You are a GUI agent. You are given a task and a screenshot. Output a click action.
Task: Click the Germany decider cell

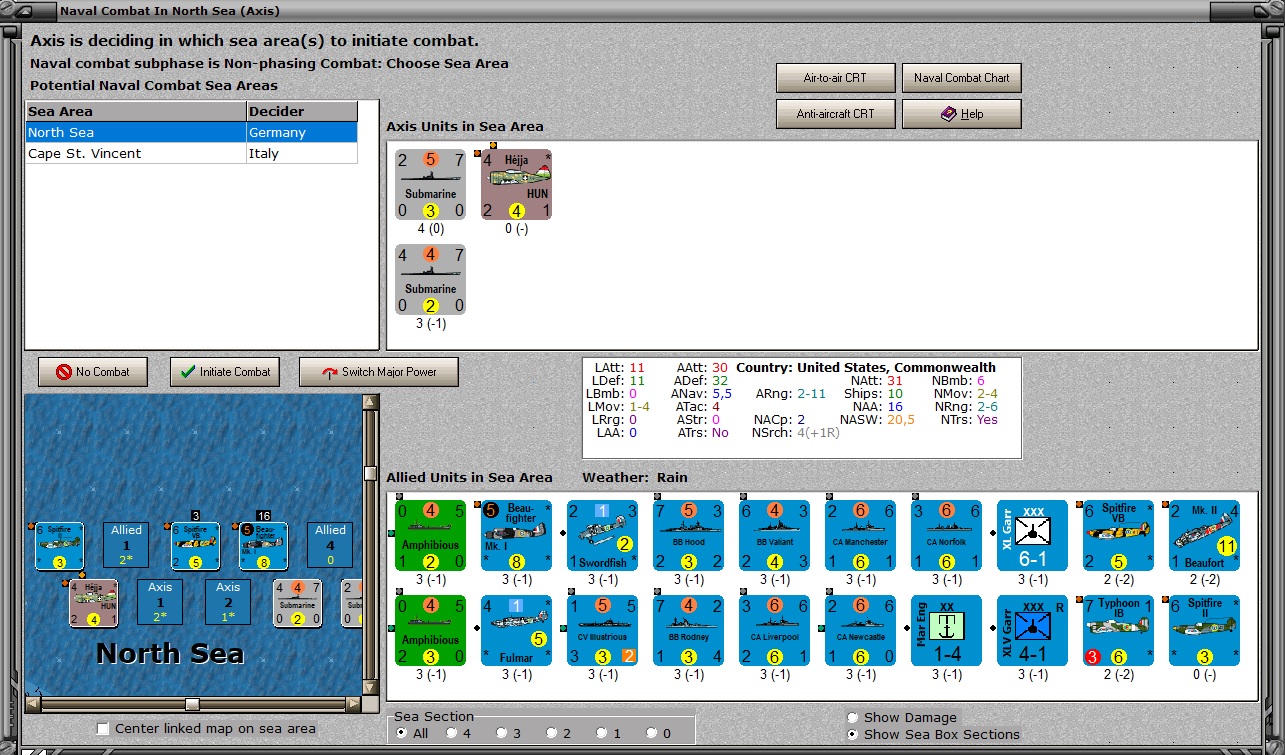pos(302,133)
